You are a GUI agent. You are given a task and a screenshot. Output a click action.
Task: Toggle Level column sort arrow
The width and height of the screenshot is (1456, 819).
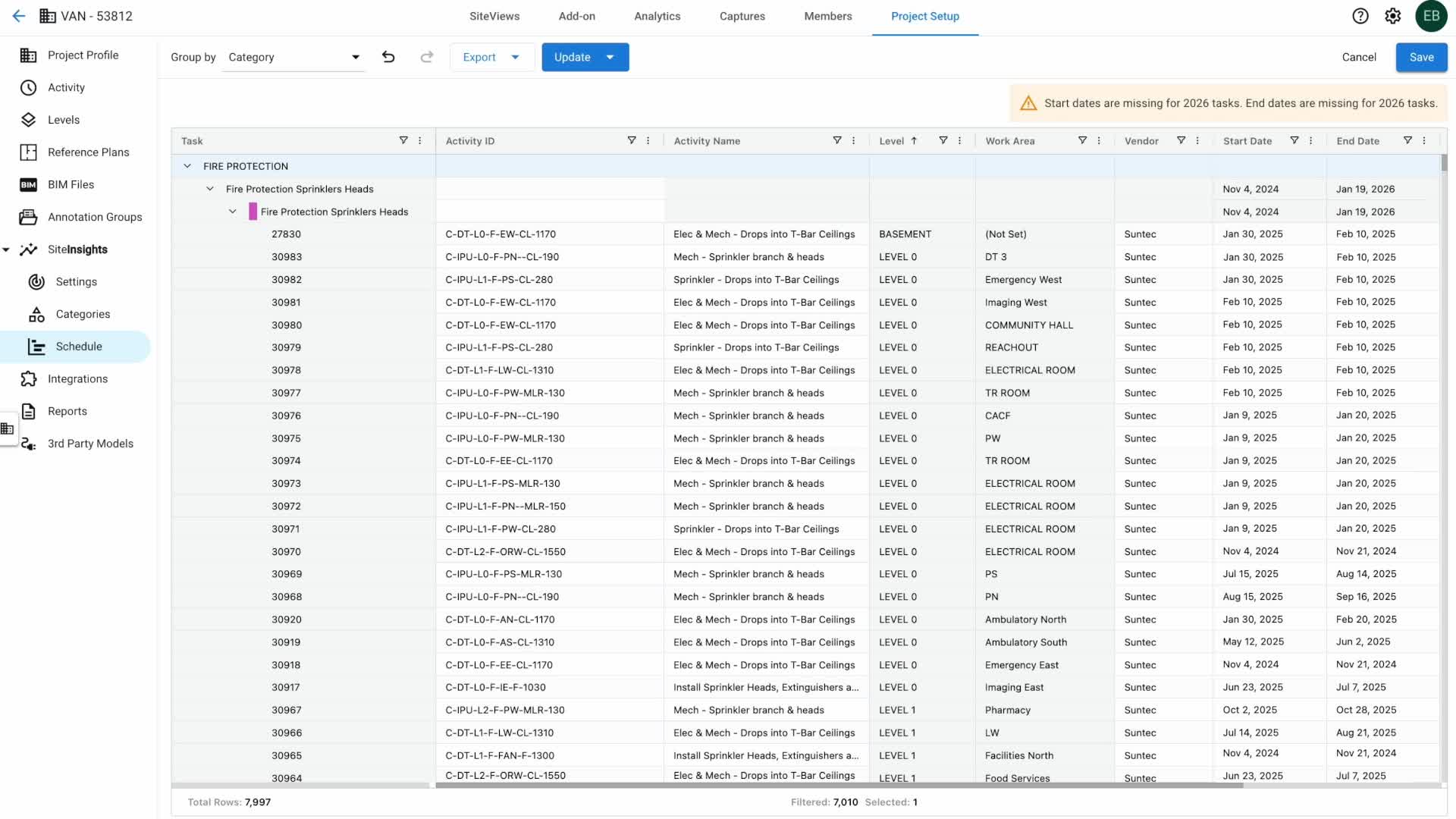pos(915,140)
